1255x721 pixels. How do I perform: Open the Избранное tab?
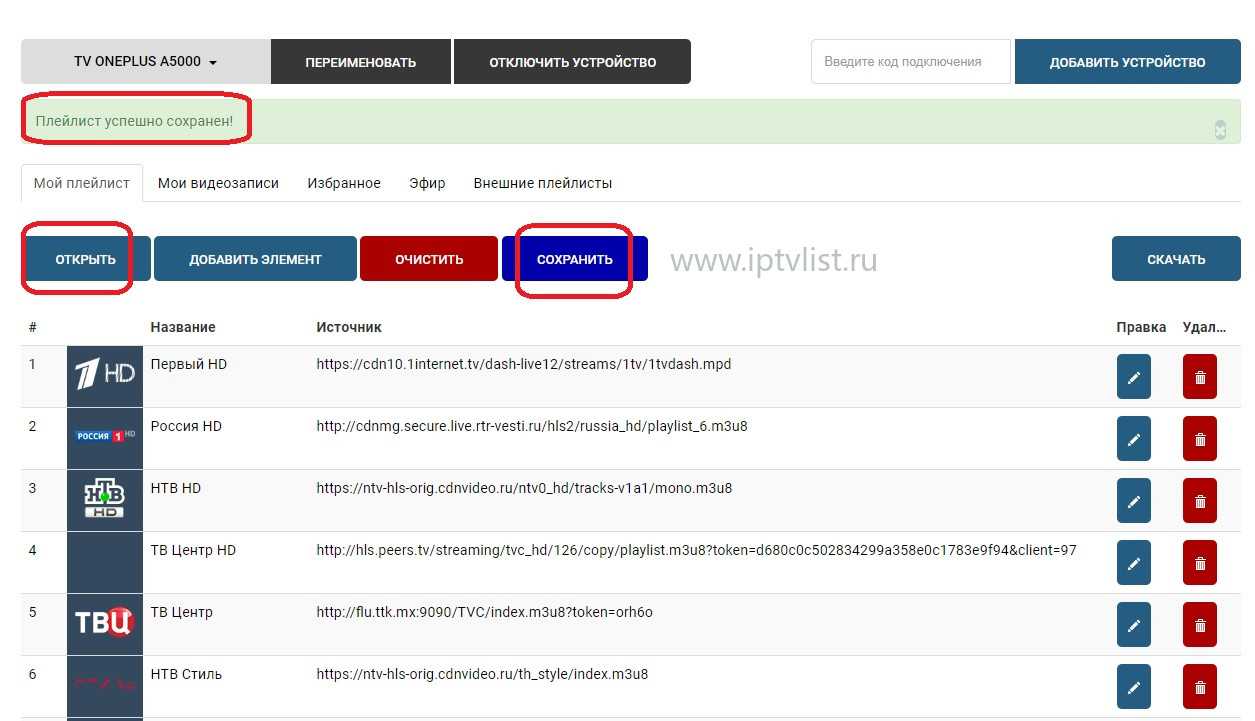click(x=344, y=183)
